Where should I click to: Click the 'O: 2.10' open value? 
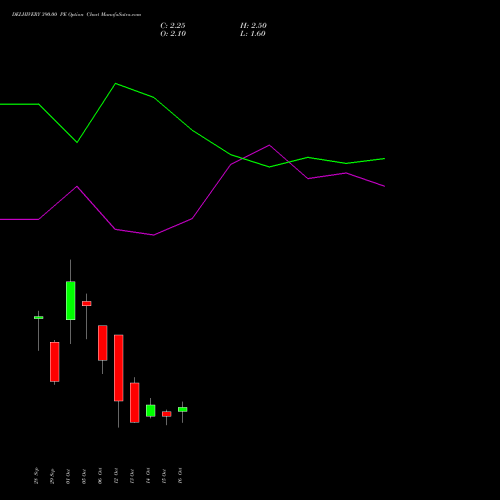(173, 34)
